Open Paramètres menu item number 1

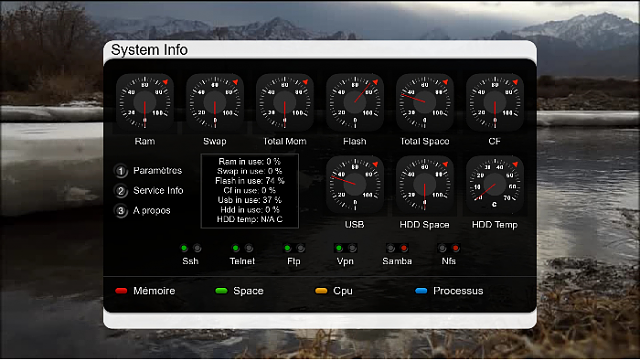coord(148,171)
